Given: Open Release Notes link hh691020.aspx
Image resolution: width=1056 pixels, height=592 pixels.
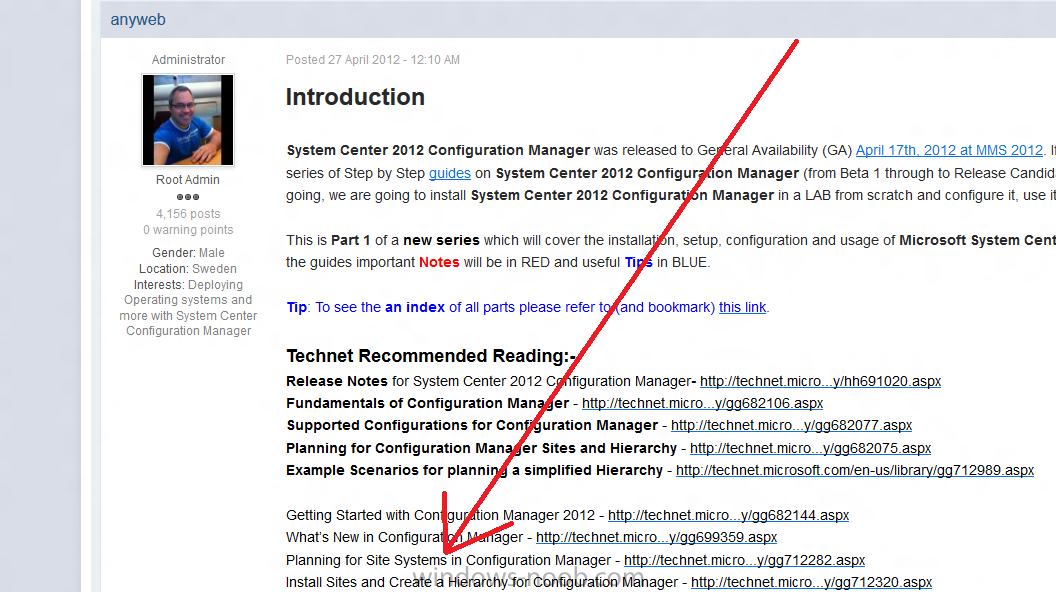Looking at the screenshot, I should point(820,381).
